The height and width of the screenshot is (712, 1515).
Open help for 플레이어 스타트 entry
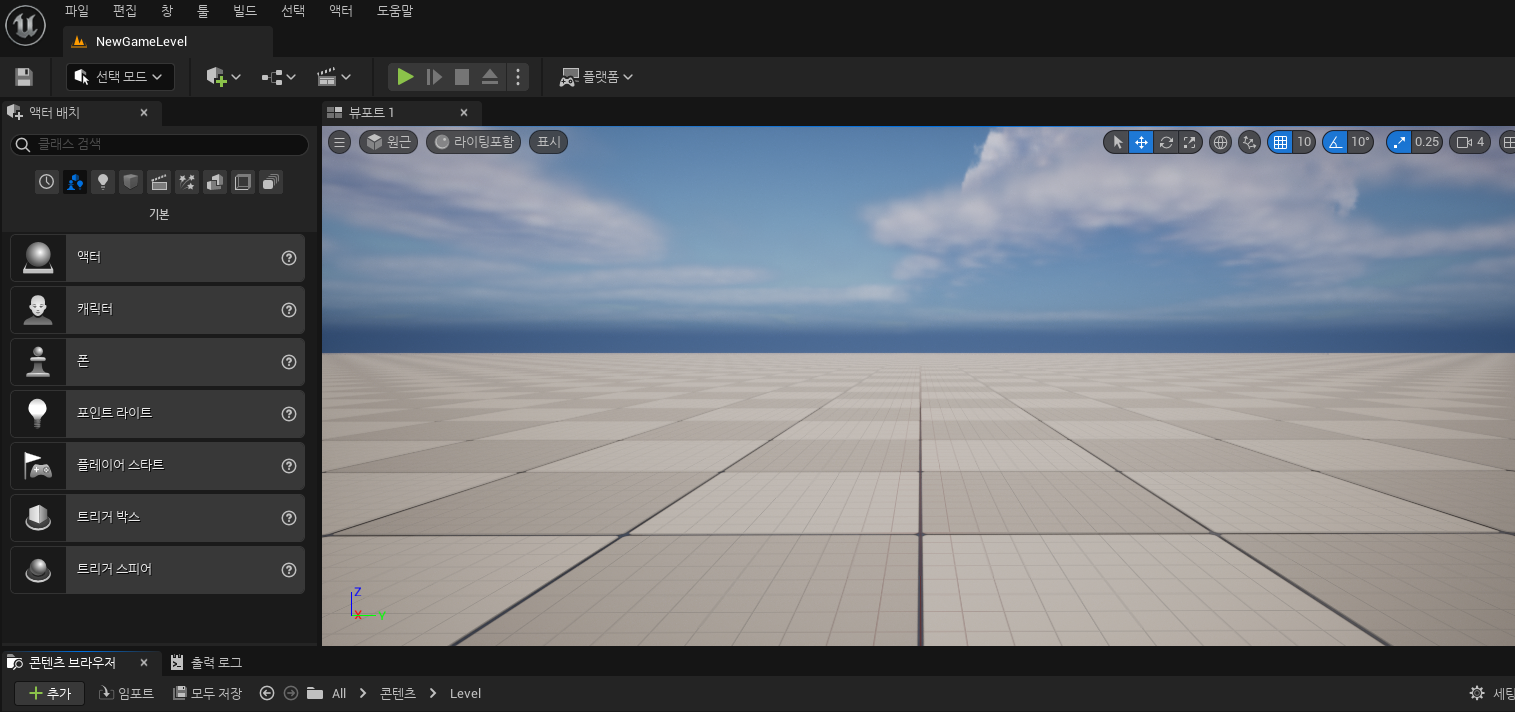289,466
